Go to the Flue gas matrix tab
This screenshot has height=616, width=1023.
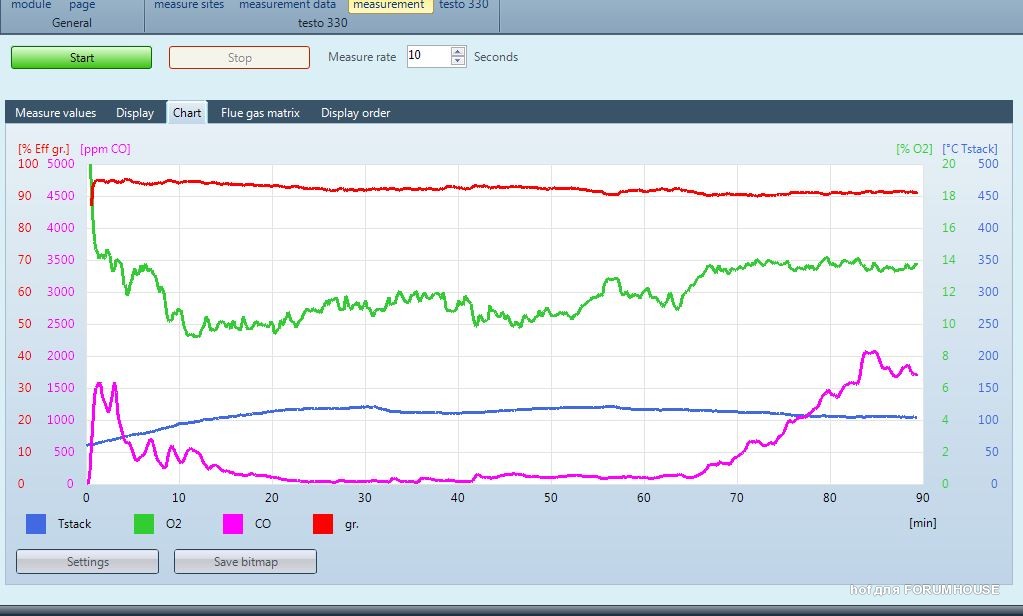pyautogui.click(x=260, y=113)
